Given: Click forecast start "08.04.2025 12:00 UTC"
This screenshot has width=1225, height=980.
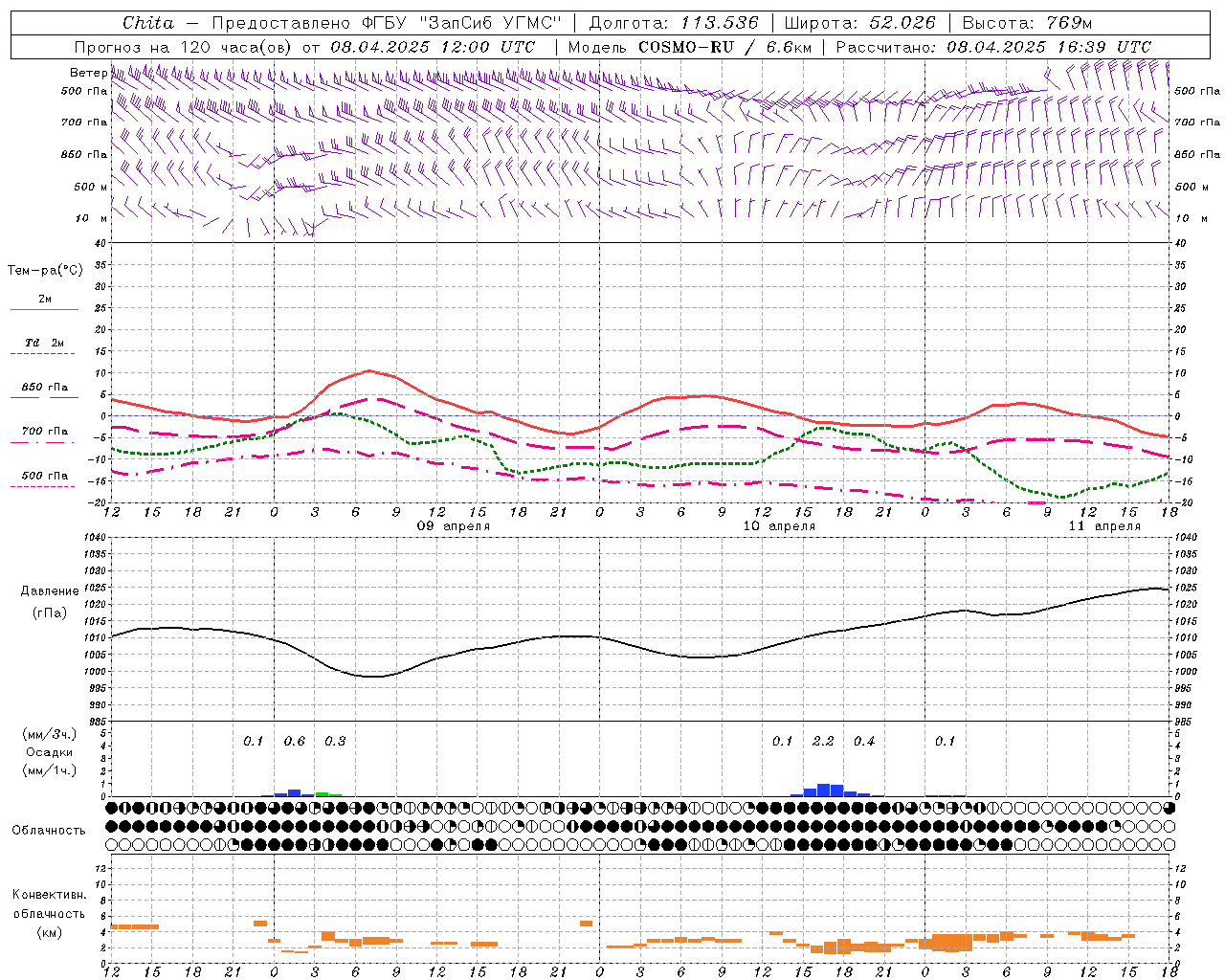Looking at the screenshot, I should point(433,47).
